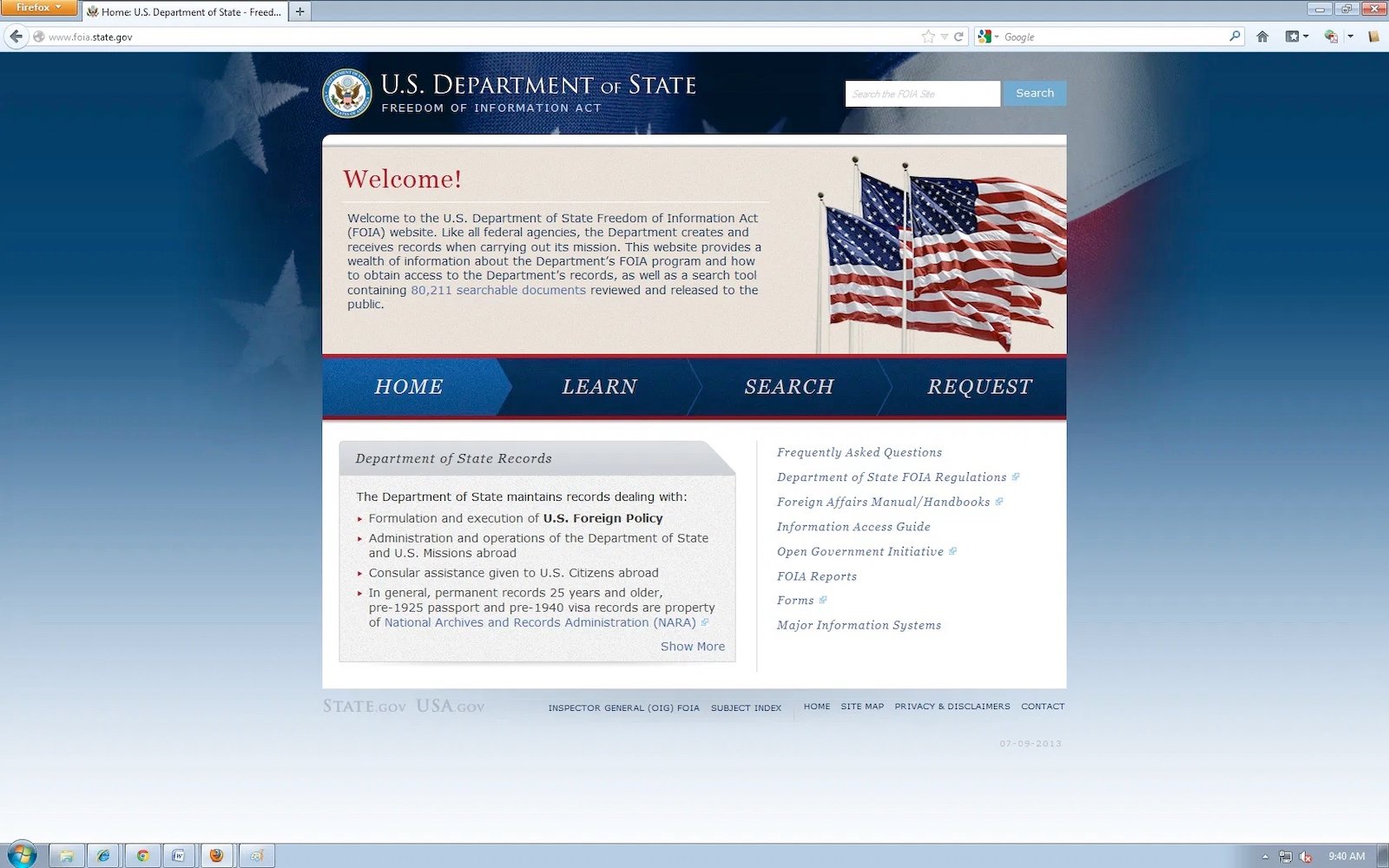The width and height of the screenshot is (1389, 868).
Task: Click the Paint icon in the taskbar
Action: pyautogui.click(x=256, y=856)
